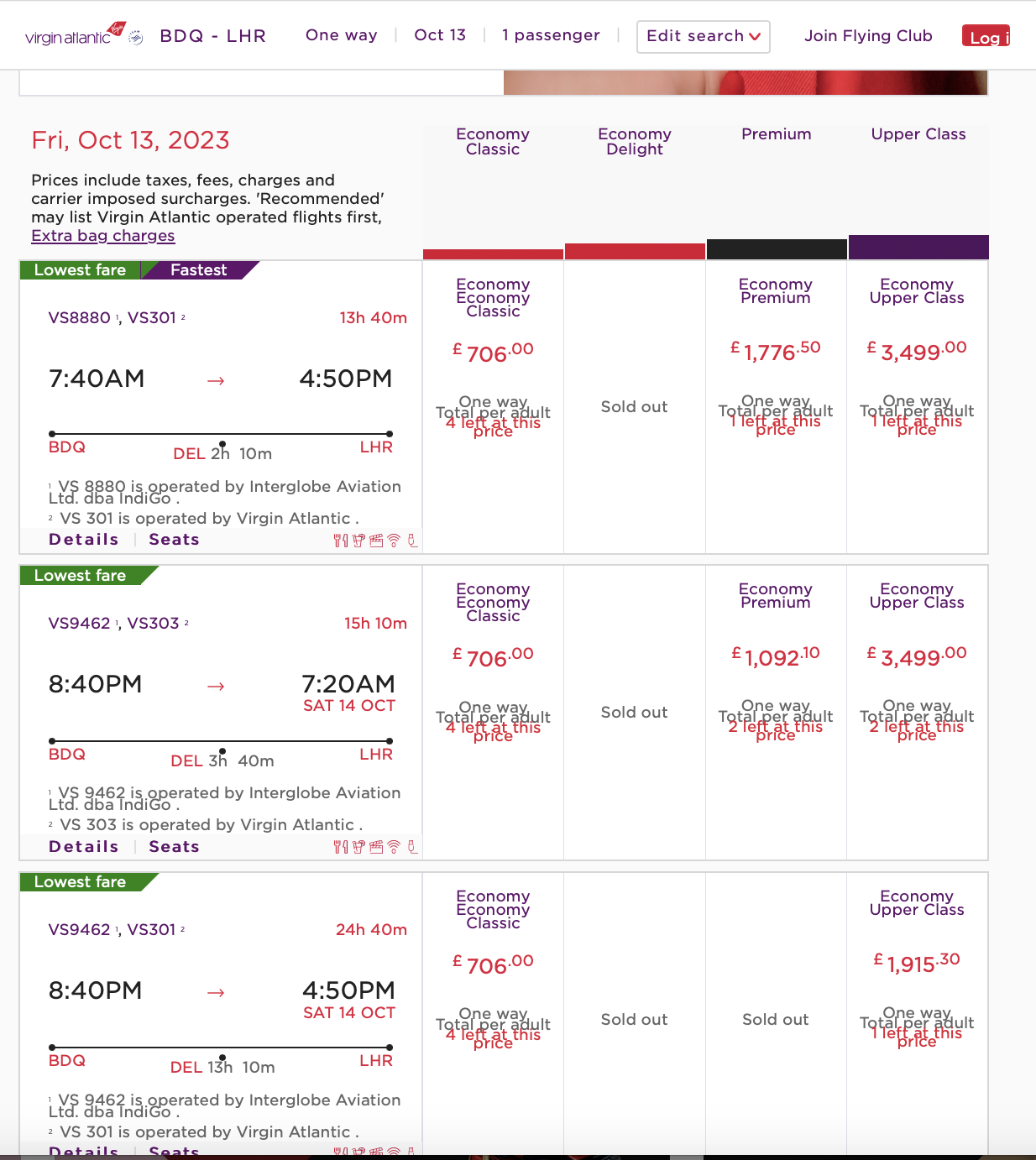Open the Extra bag charges link
Screen dimensions: 1036x1160
tap(103, 236)
